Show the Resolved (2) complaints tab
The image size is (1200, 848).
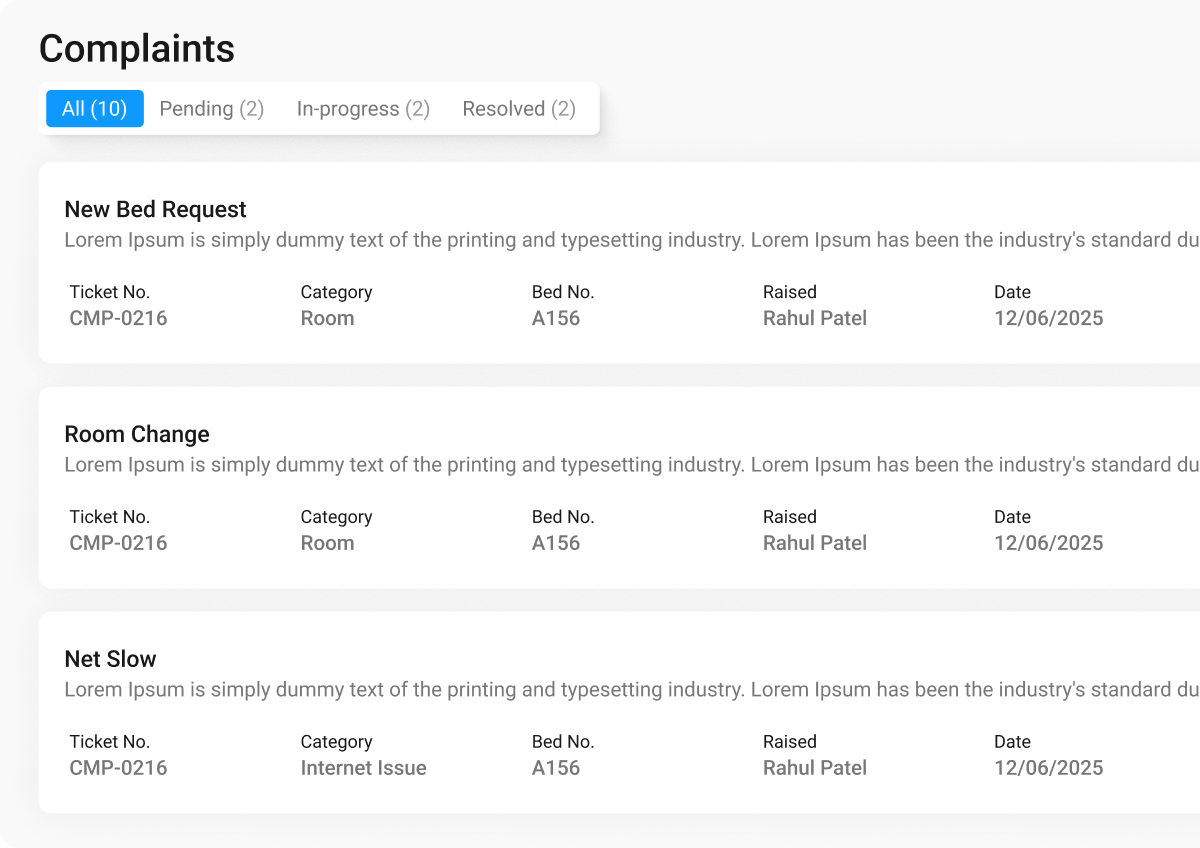point(519,109)
